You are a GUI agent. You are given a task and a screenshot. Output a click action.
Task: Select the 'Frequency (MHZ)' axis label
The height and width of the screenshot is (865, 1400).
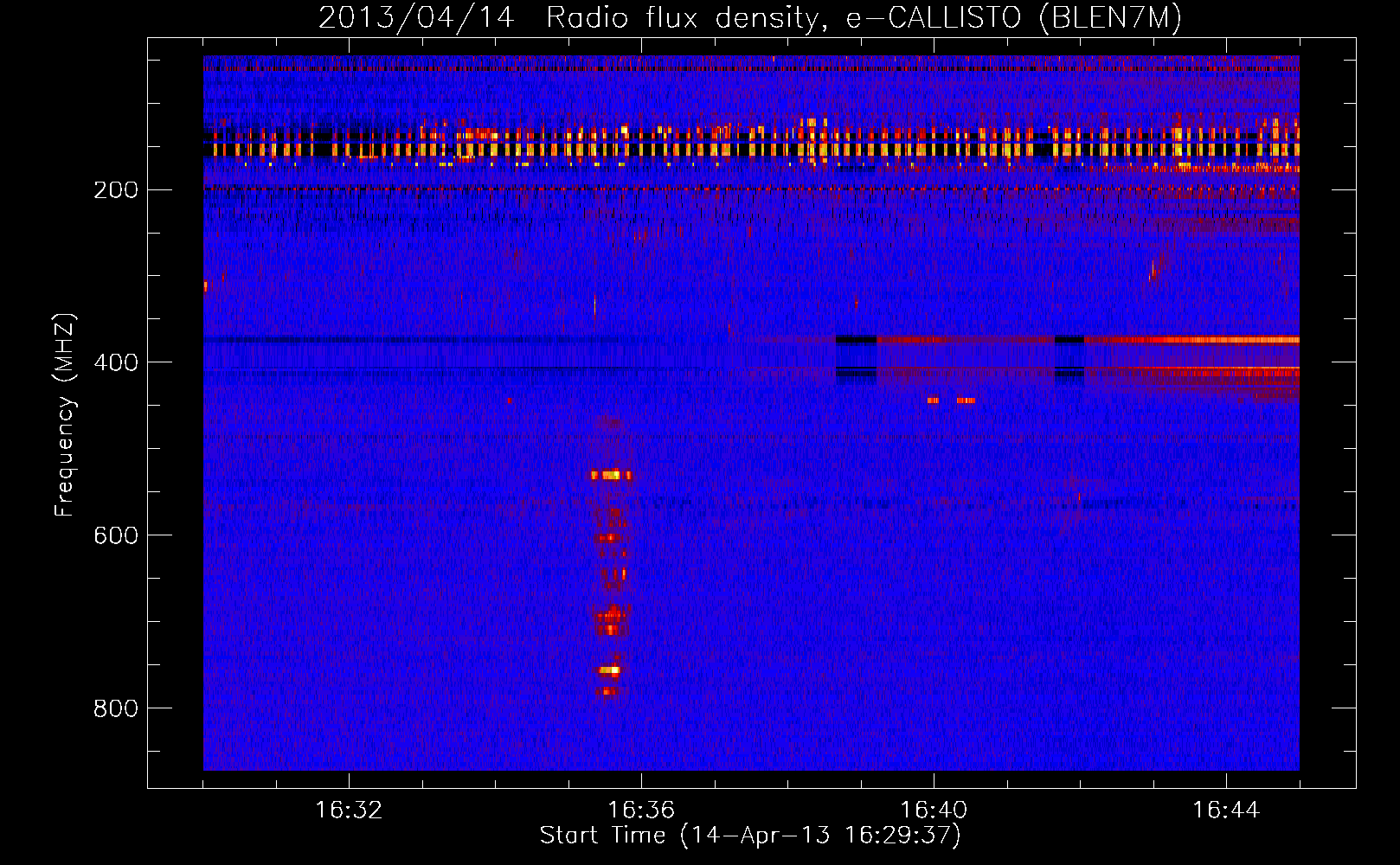tap(65, 414)
